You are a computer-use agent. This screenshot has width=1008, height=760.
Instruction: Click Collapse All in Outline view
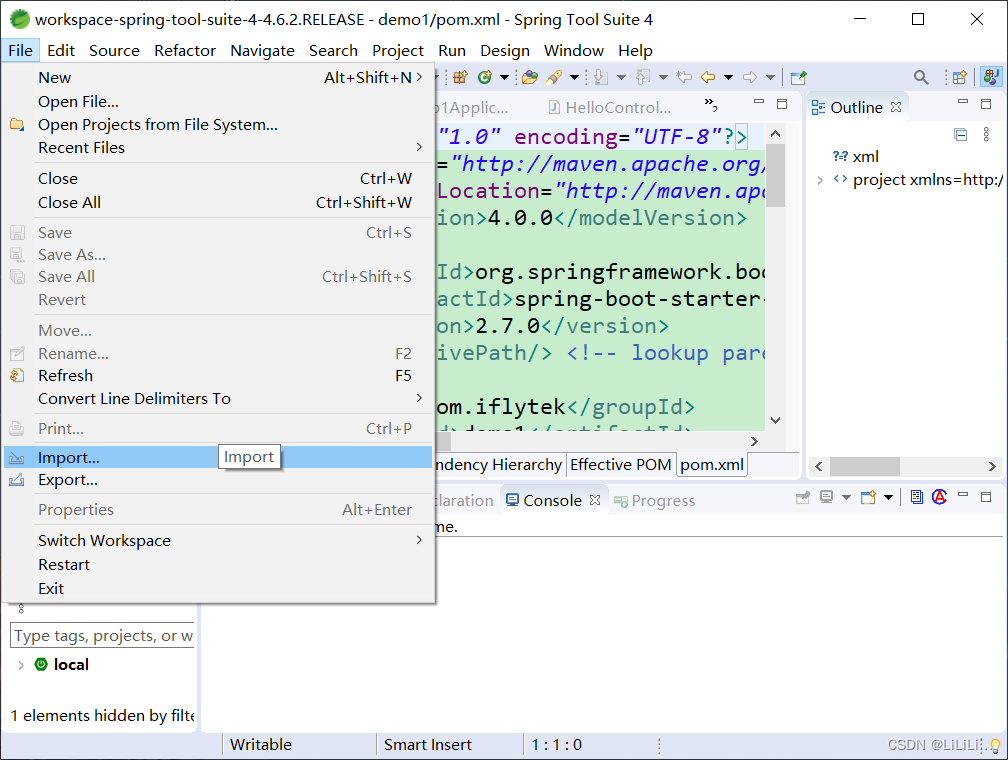point(960,135)
